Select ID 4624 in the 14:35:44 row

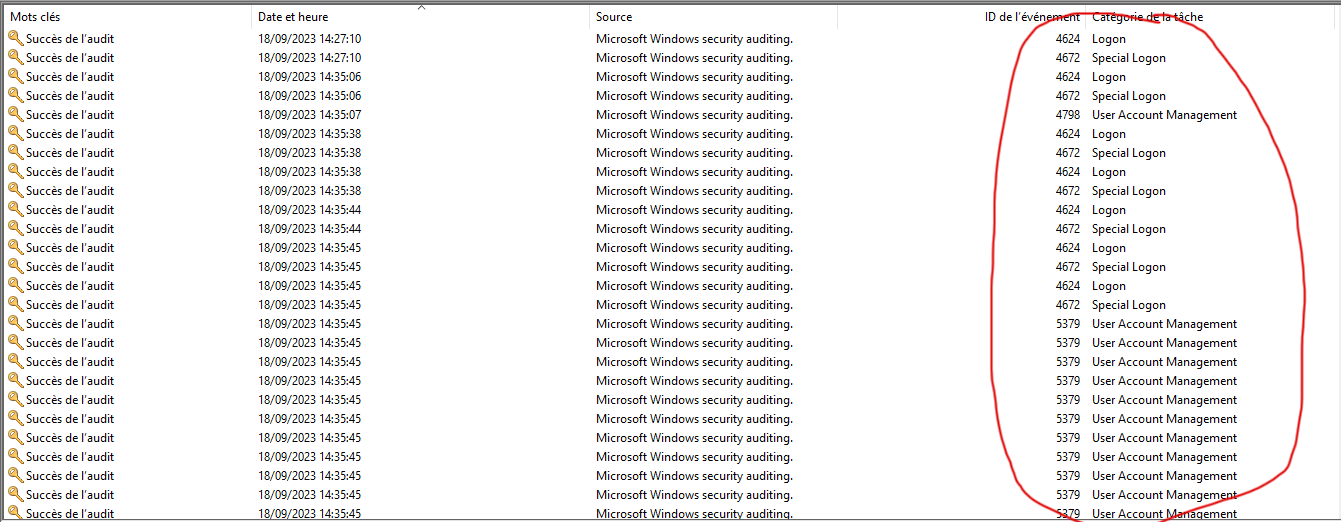(x=1067, y=210)
